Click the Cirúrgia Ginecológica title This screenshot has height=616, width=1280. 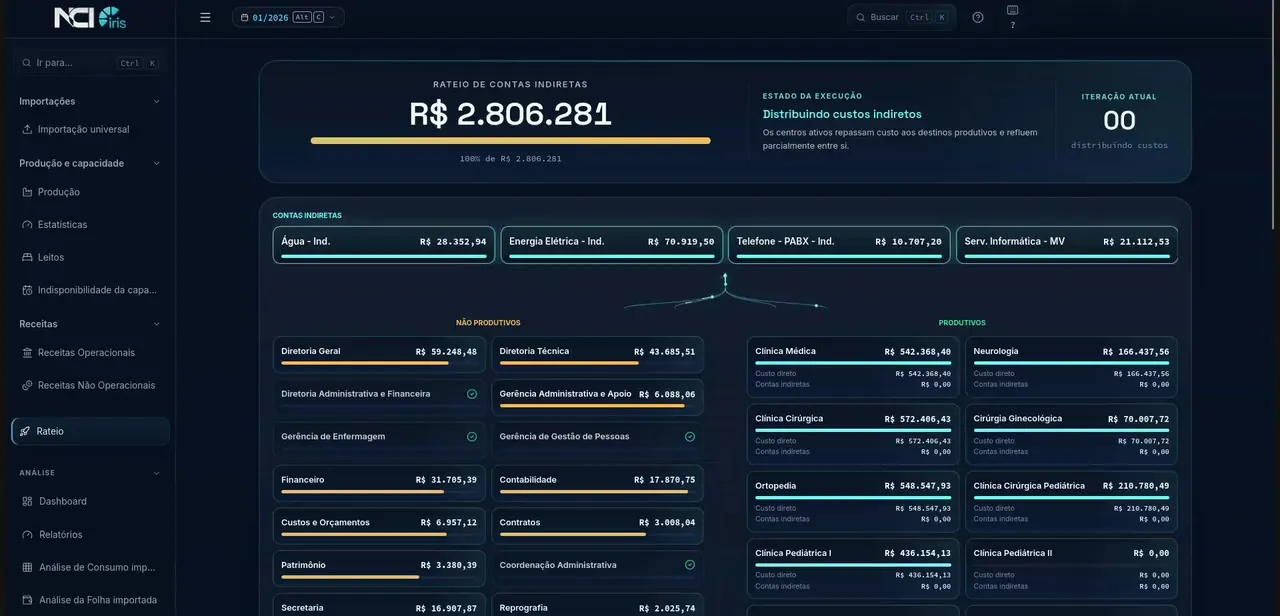click(x=1018, y=418)
